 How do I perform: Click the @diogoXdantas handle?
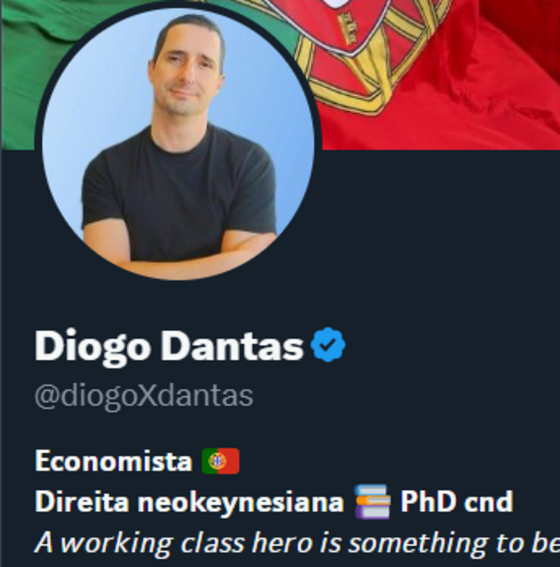point(144,397)
